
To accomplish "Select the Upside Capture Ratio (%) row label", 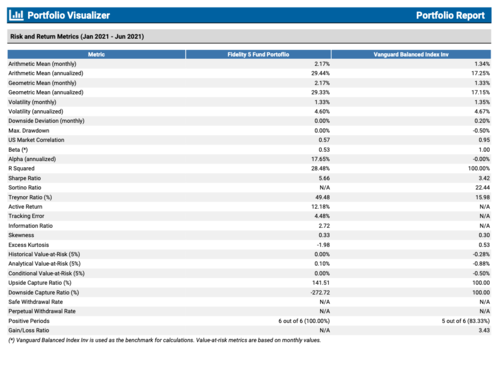I will point(40,283).
